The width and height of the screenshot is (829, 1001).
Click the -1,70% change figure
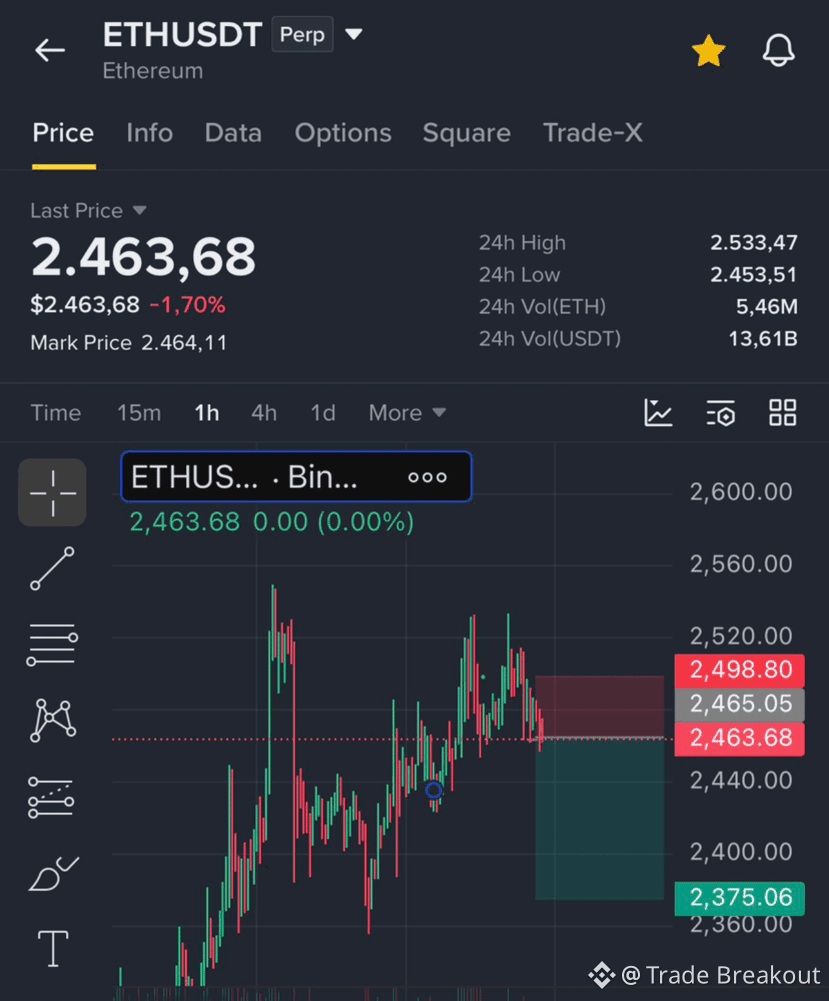188,305
